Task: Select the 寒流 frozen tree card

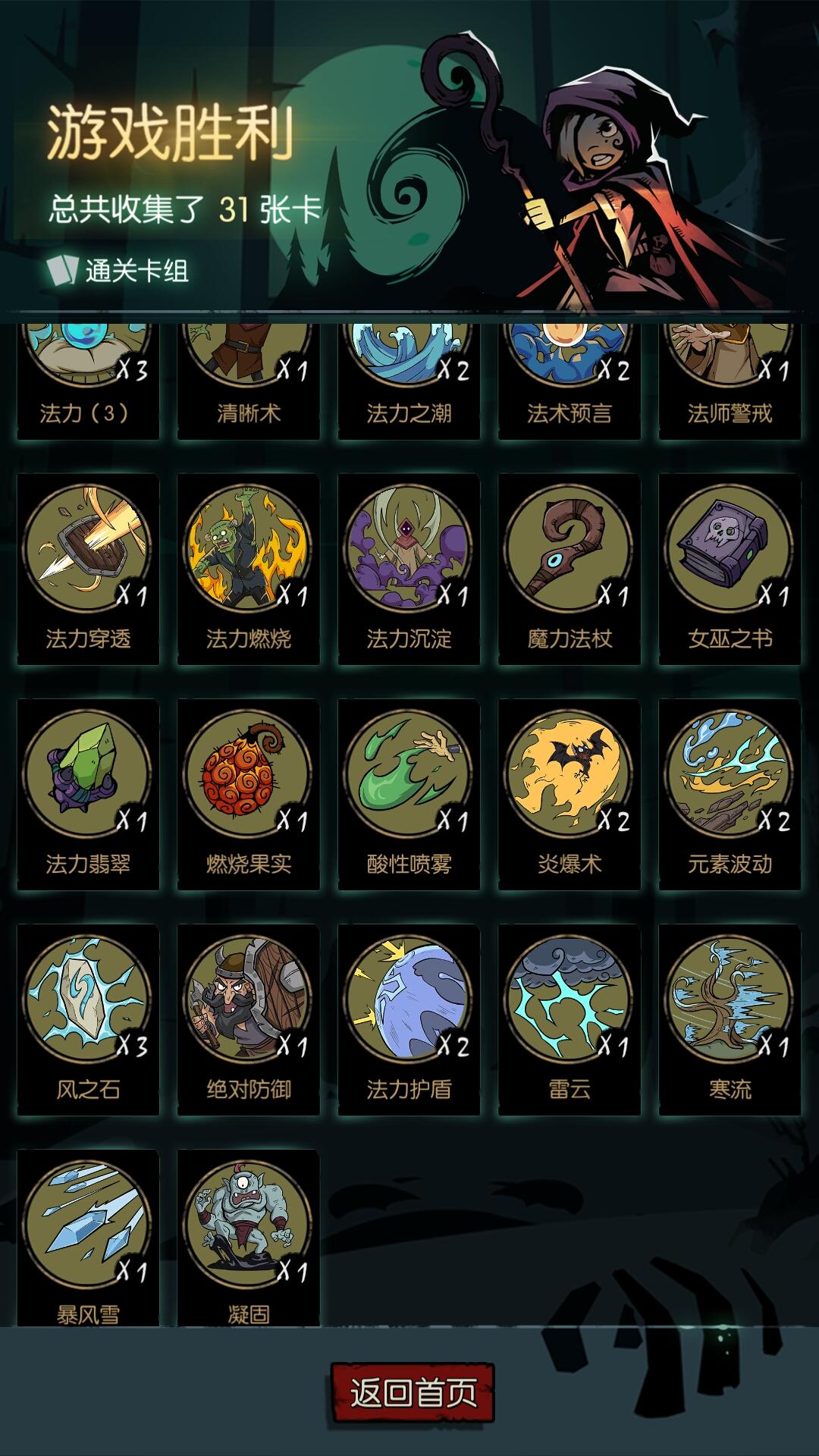Action: tap(730, 1020)
